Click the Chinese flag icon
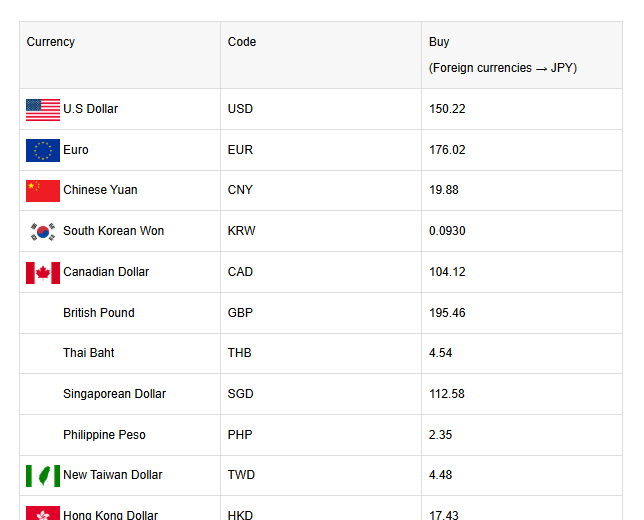The height and width of the screenshot is (520, 644). pos(43,190)
